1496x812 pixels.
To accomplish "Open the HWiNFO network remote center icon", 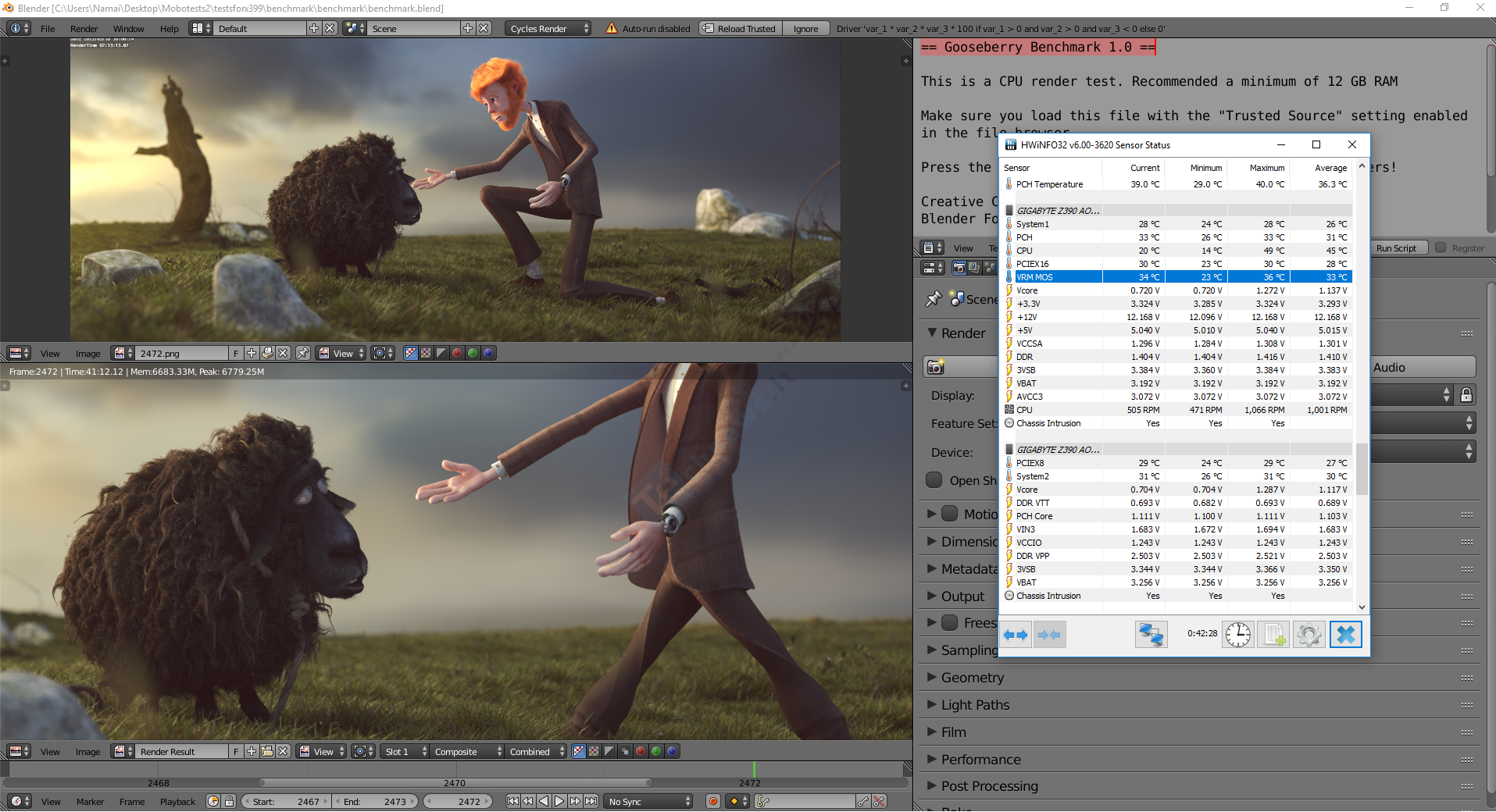I will [1151, 635].
